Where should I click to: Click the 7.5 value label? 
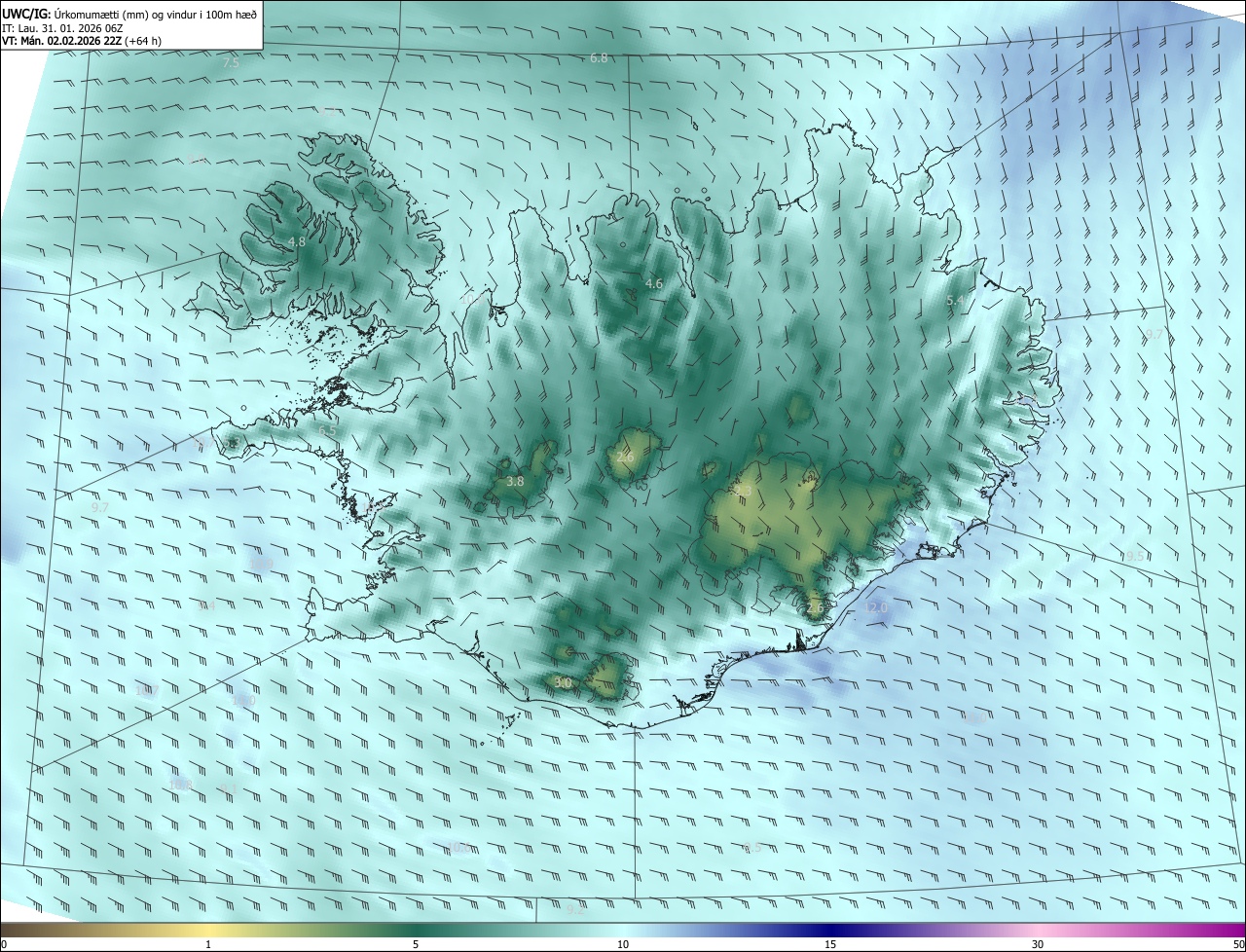231,62
